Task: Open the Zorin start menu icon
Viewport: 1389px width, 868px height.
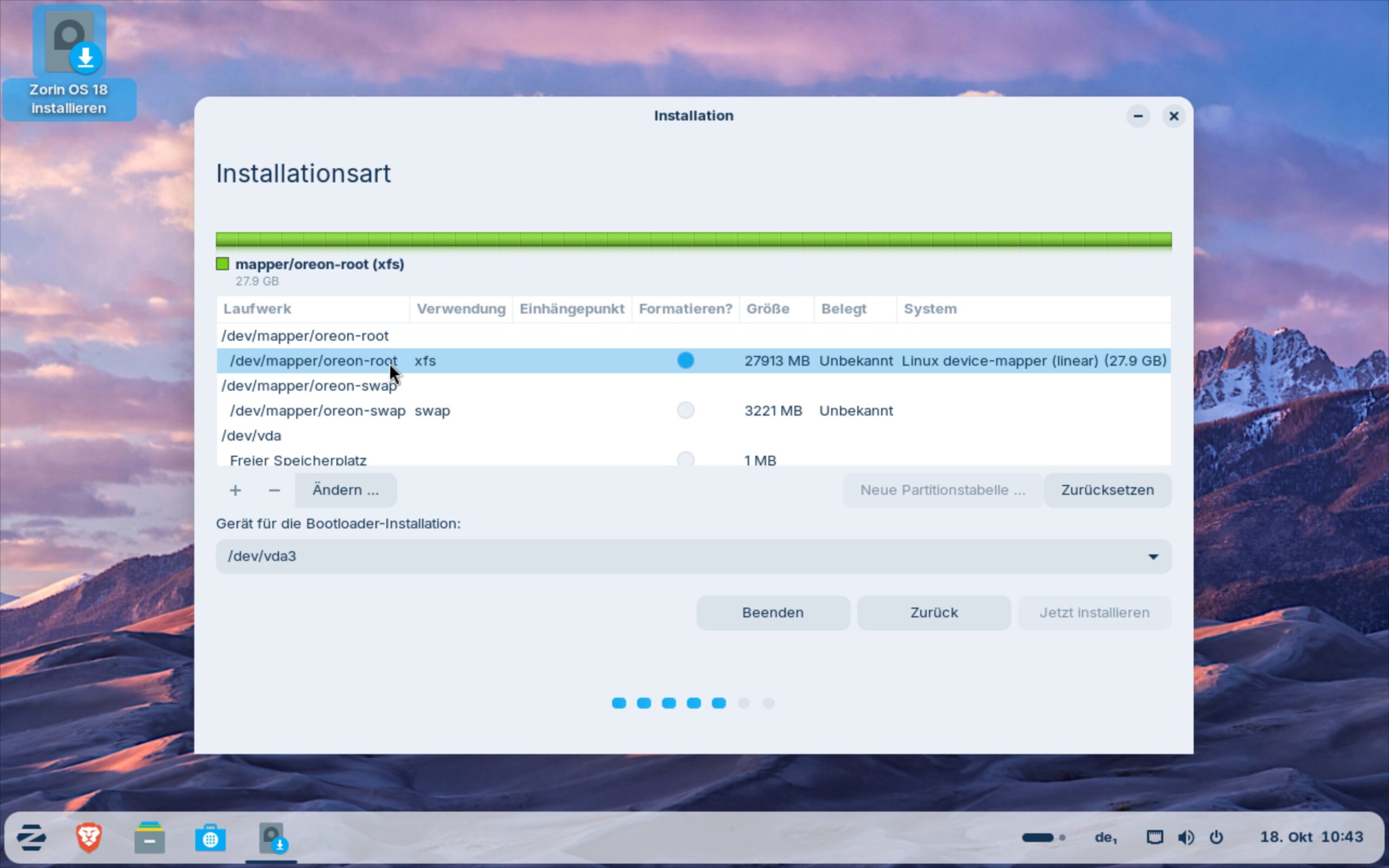Action: click(x=31, y=838)
